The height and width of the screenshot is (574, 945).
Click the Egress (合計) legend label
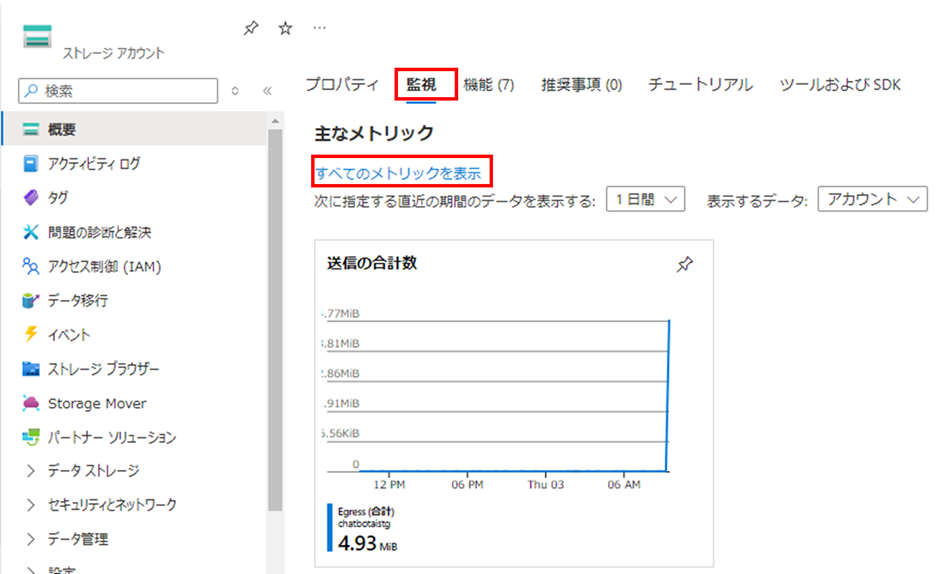[366, 511]
